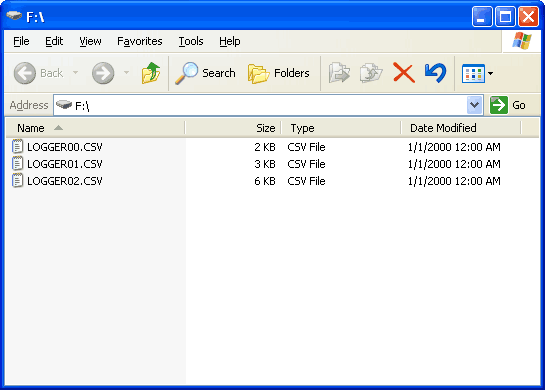Click CSV File type of LOGGER02.CSV

click(306, 181)
